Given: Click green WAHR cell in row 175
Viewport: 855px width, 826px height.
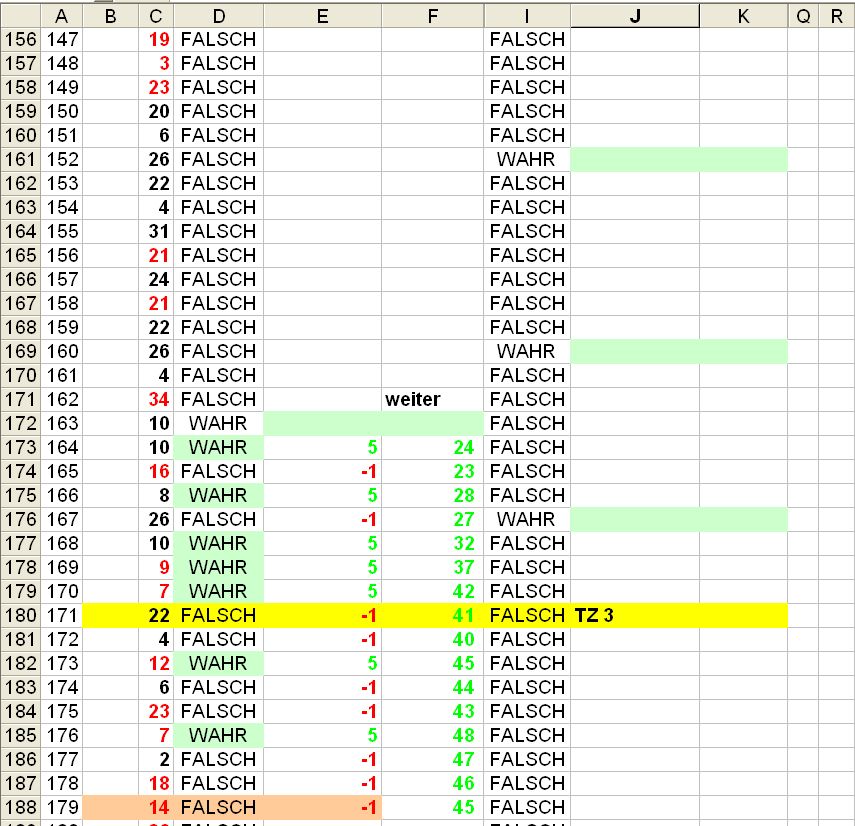Looking at the screenshot, I should [x=219, y=495].
